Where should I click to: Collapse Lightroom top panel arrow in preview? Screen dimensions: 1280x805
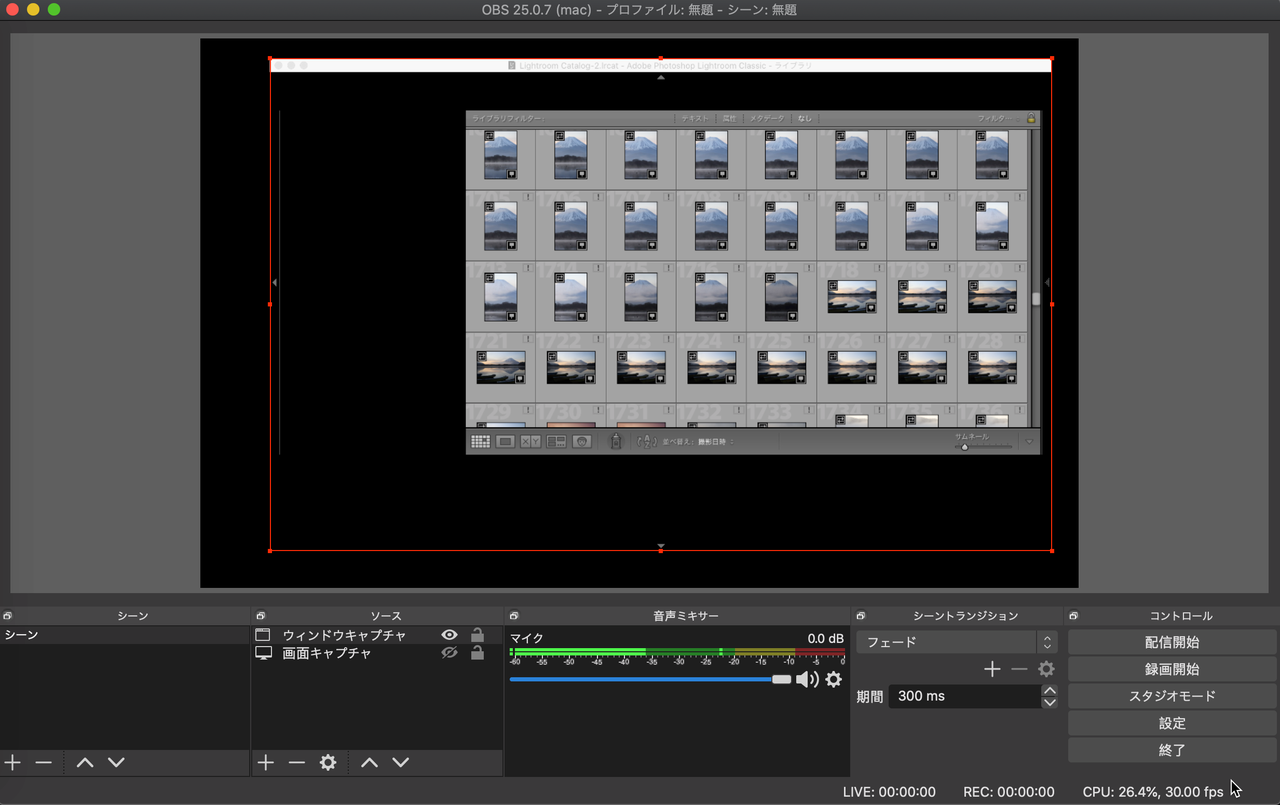(660, 77)
